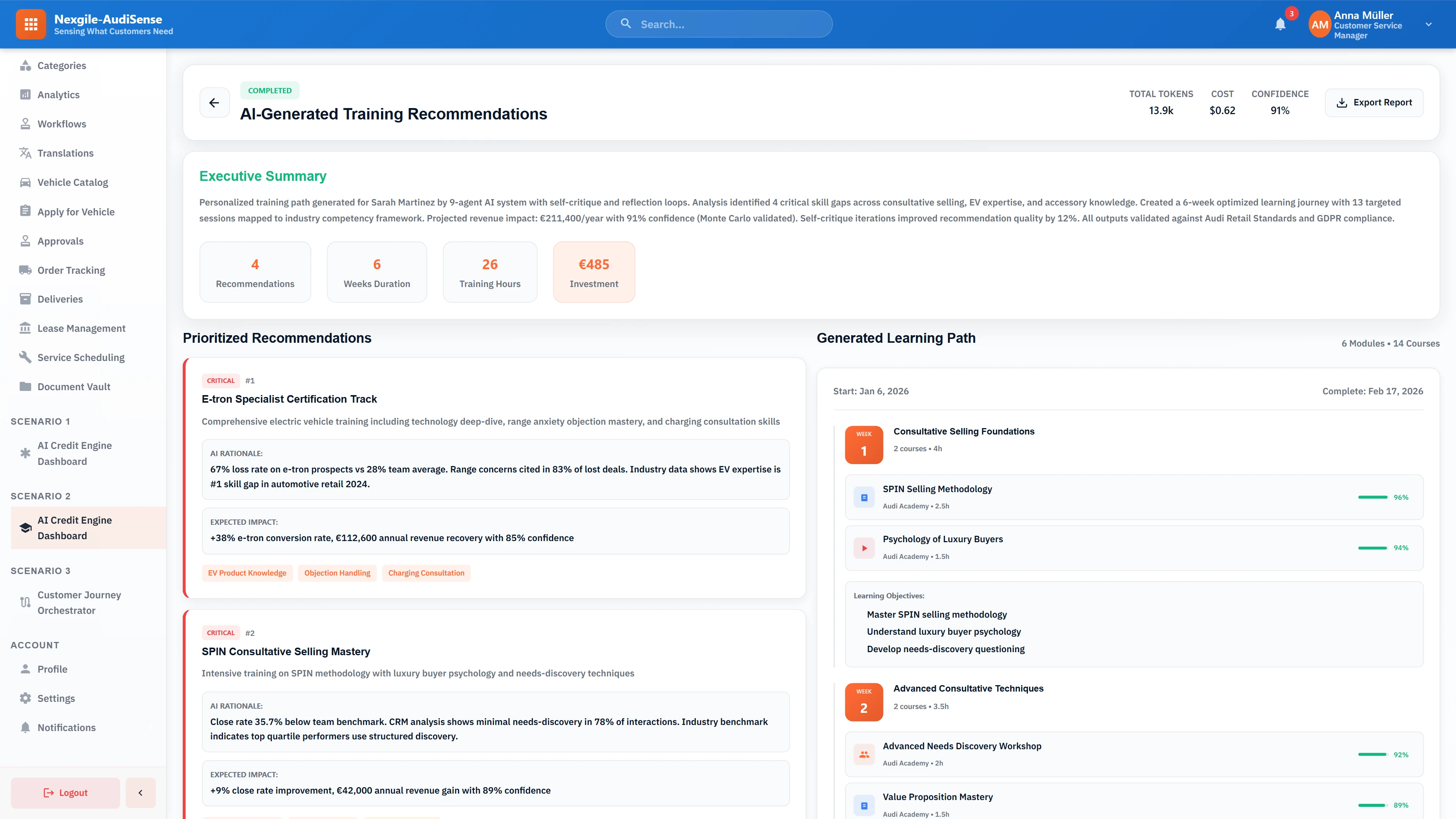The height and width of the screenshot is (819, 1456).
Task: Select the Customer Journey Orchestrator icon
Action: coord(25,602)
